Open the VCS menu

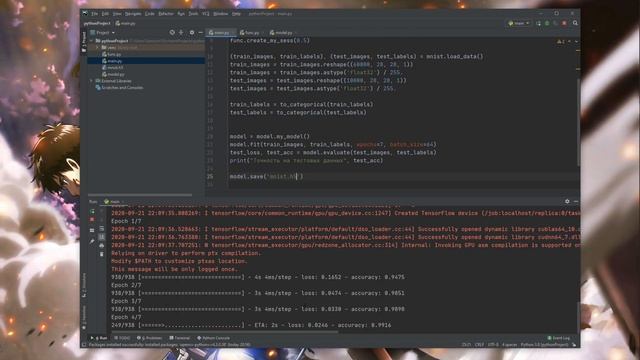tap(206, 14)
